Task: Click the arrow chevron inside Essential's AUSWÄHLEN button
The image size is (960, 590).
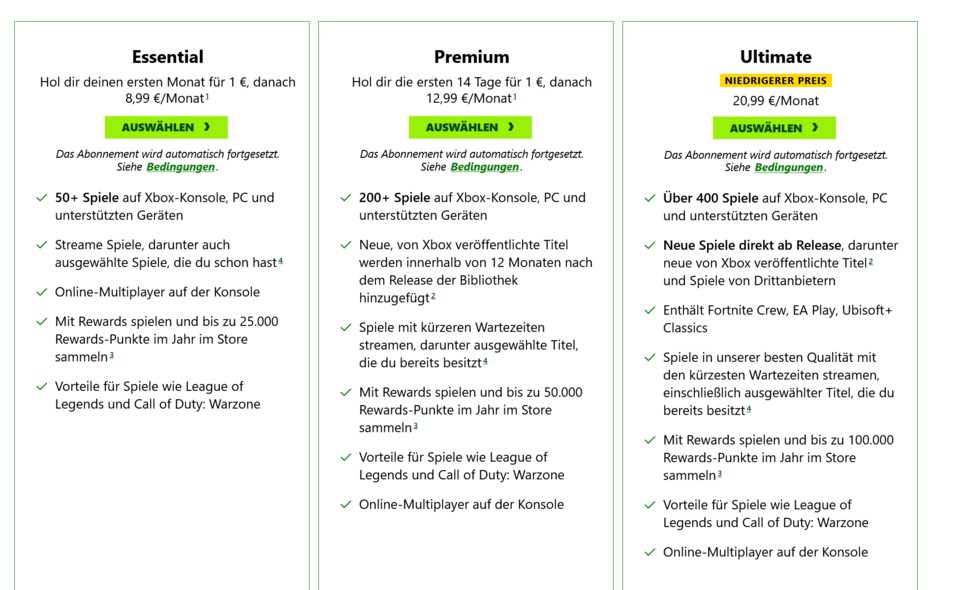Action: (206, 127)
